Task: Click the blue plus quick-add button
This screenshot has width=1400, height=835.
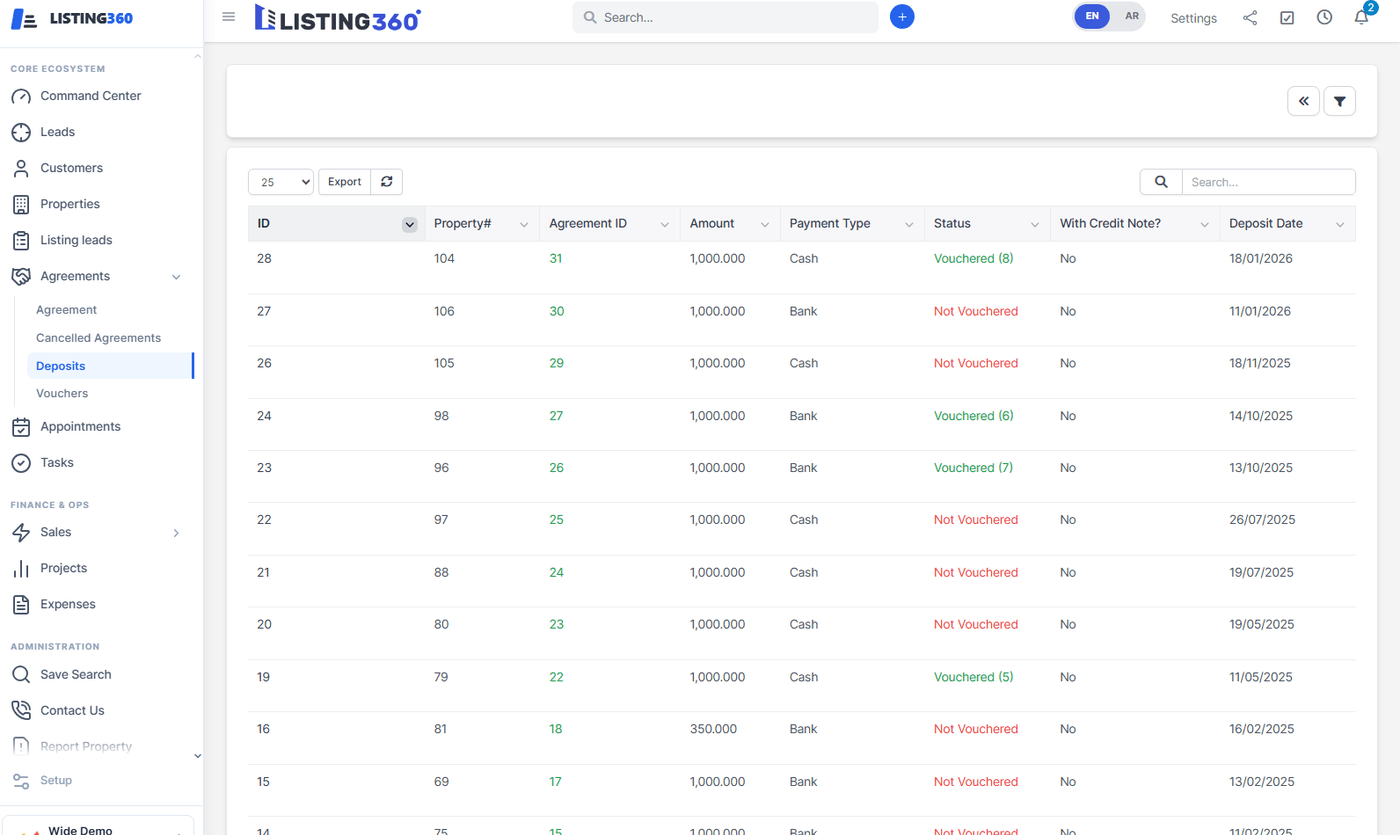Action: point(902,17)
